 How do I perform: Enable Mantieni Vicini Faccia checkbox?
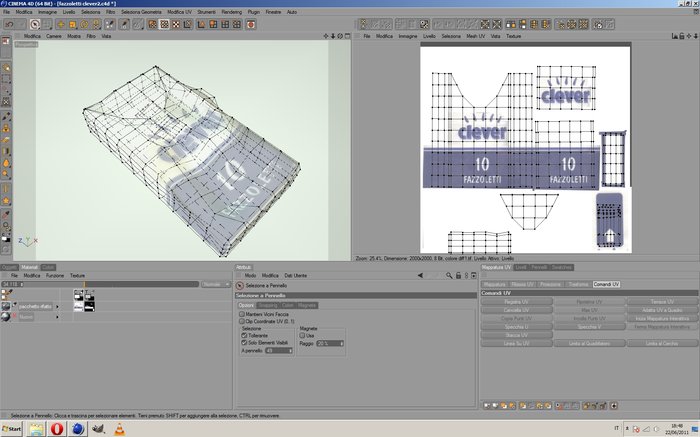pyautogui.click(x=242, y=314)
